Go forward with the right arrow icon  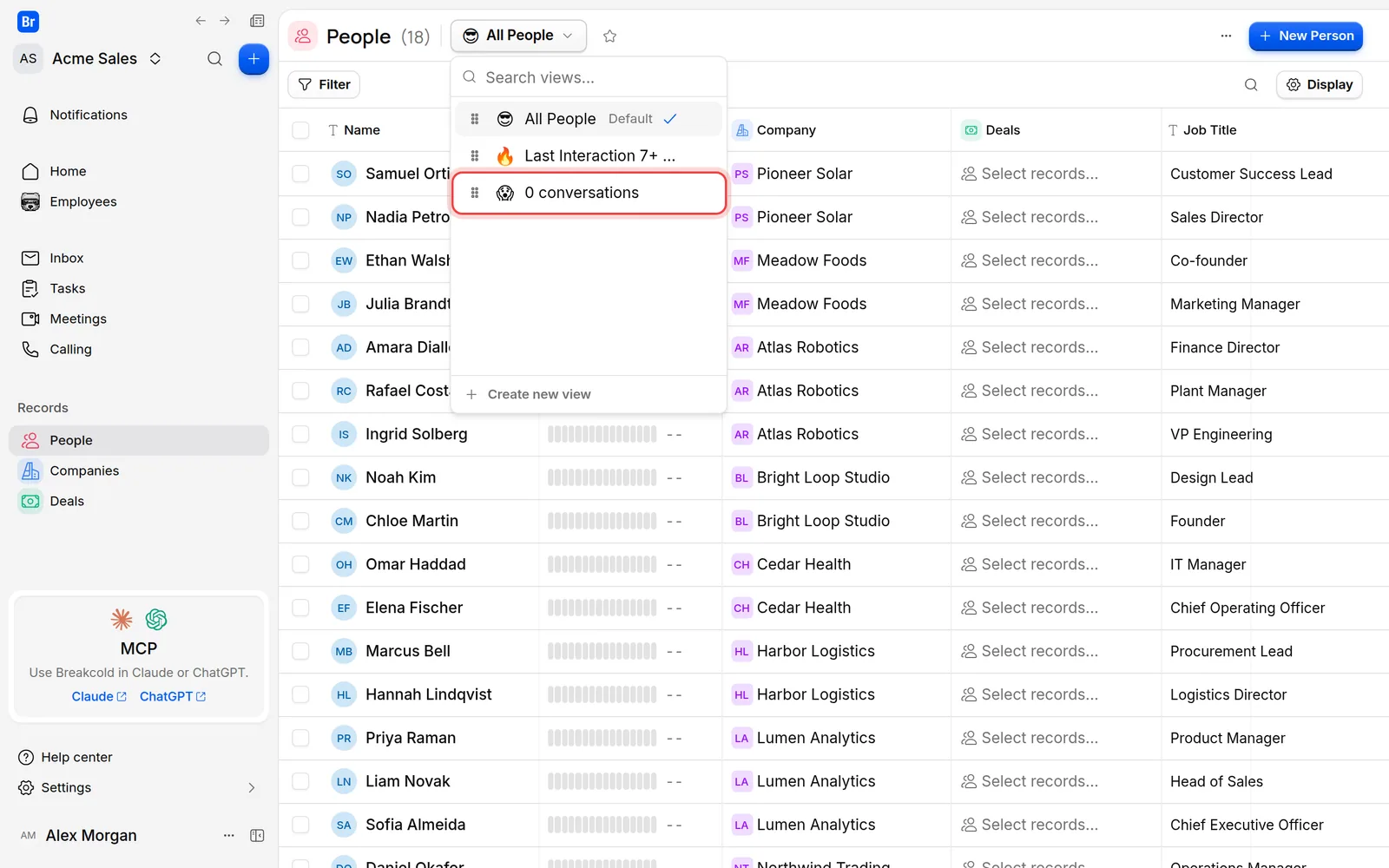tap(225, 21)
